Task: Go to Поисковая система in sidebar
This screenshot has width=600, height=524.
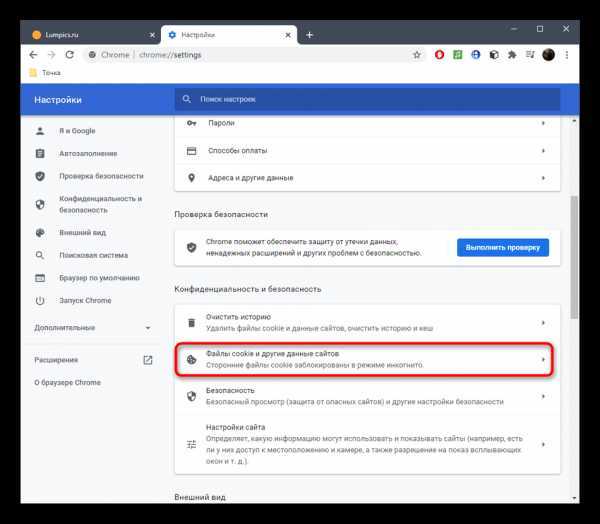Action: point(93,255)
